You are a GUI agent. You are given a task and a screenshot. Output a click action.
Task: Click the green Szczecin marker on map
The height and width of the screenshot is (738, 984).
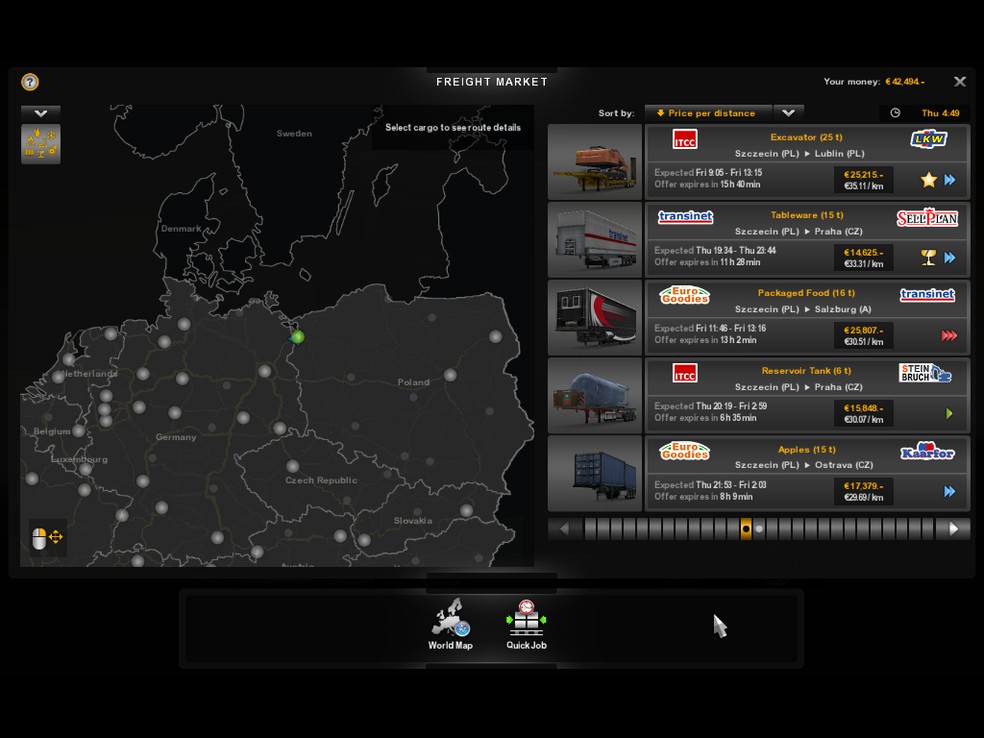(x=297, y=337)
